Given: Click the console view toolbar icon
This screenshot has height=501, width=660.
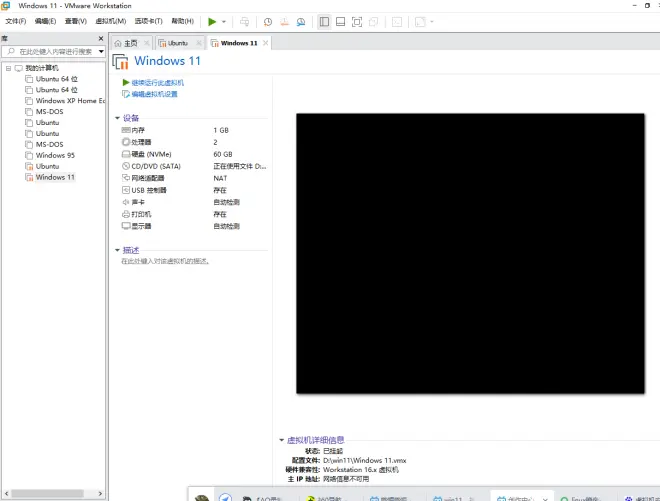Looking at the screenshot, I should click(397, 21).
